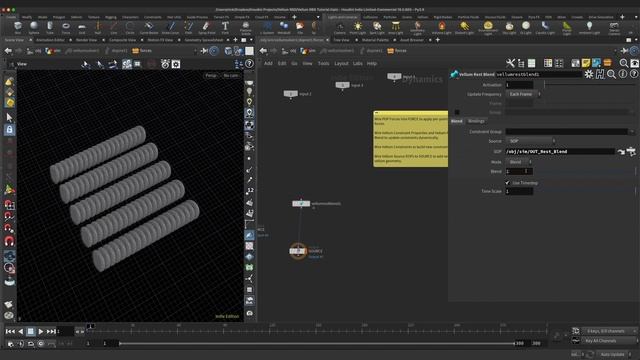Stop playback button

point(30,331)
